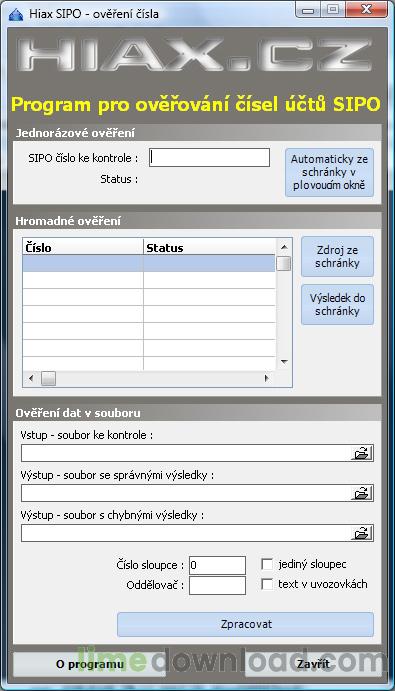Click the 'Číslo sloupce' input field
This screenshot has width=395, height=691.
[217, 565]
